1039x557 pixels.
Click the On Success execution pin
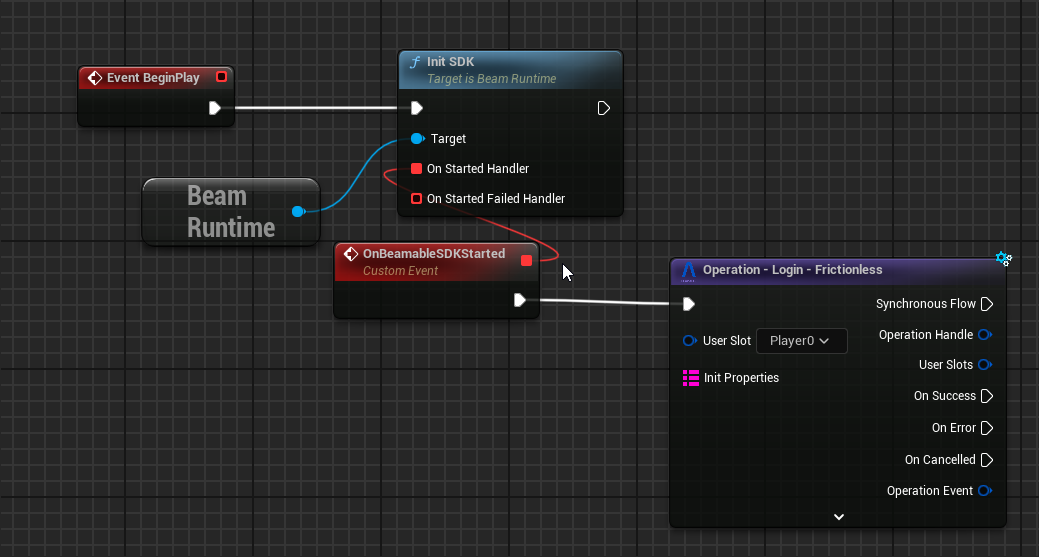(986, 396)
